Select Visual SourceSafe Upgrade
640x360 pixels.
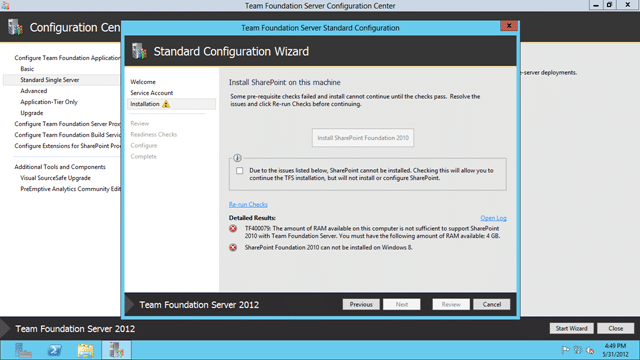click(x=56, y=178)
